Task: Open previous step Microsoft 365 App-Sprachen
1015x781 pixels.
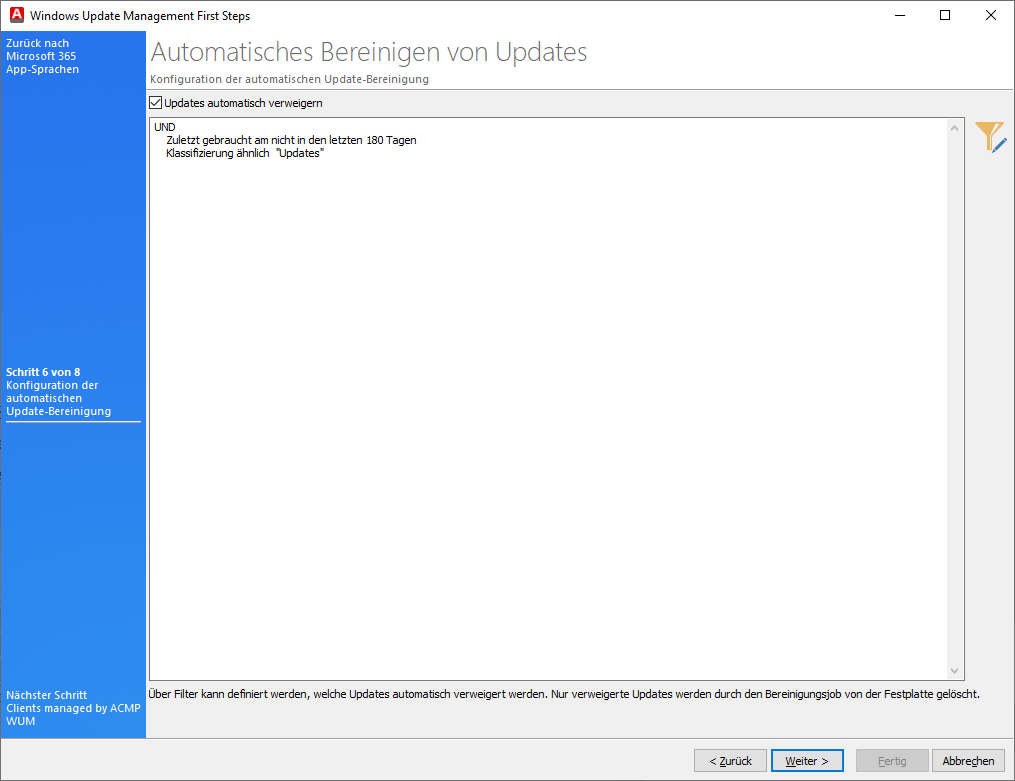Action: (46, 55)
